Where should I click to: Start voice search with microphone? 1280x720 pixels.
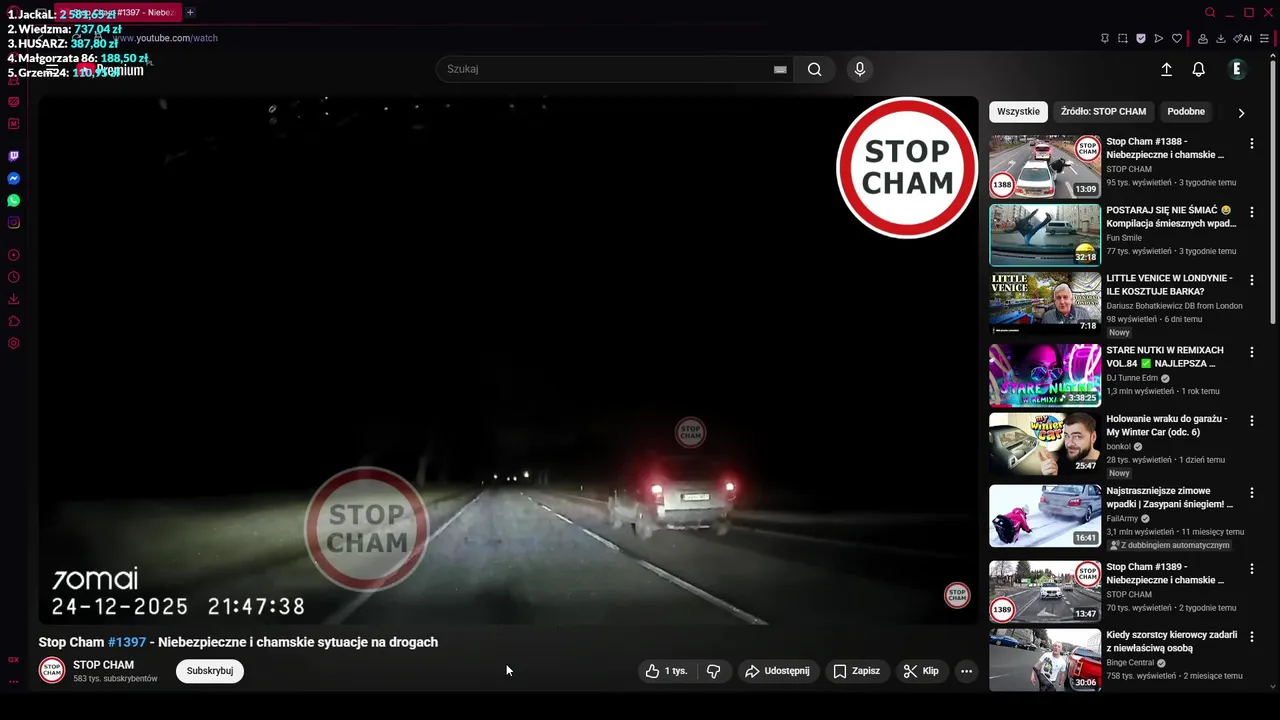[859, 69]
